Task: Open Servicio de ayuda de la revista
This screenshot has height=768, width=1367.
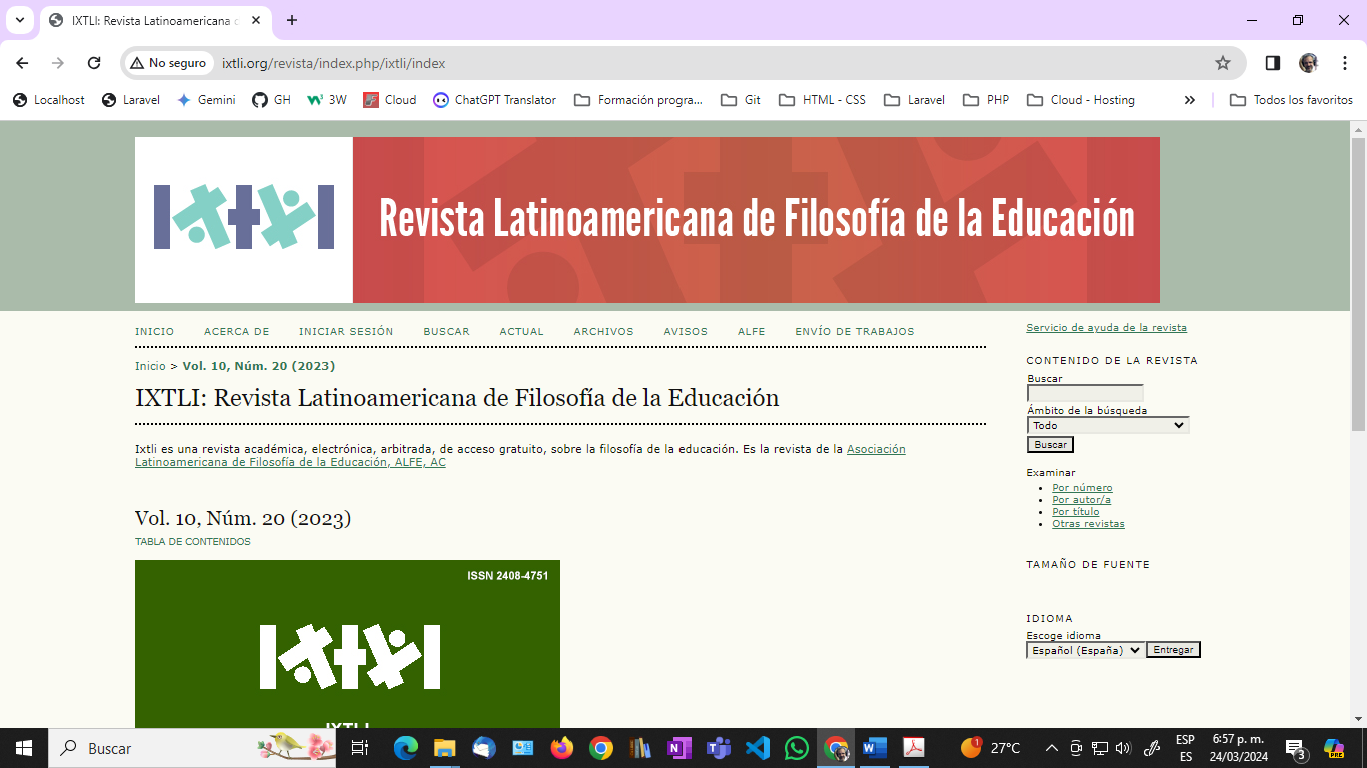Action: [x=1106, y=328]
